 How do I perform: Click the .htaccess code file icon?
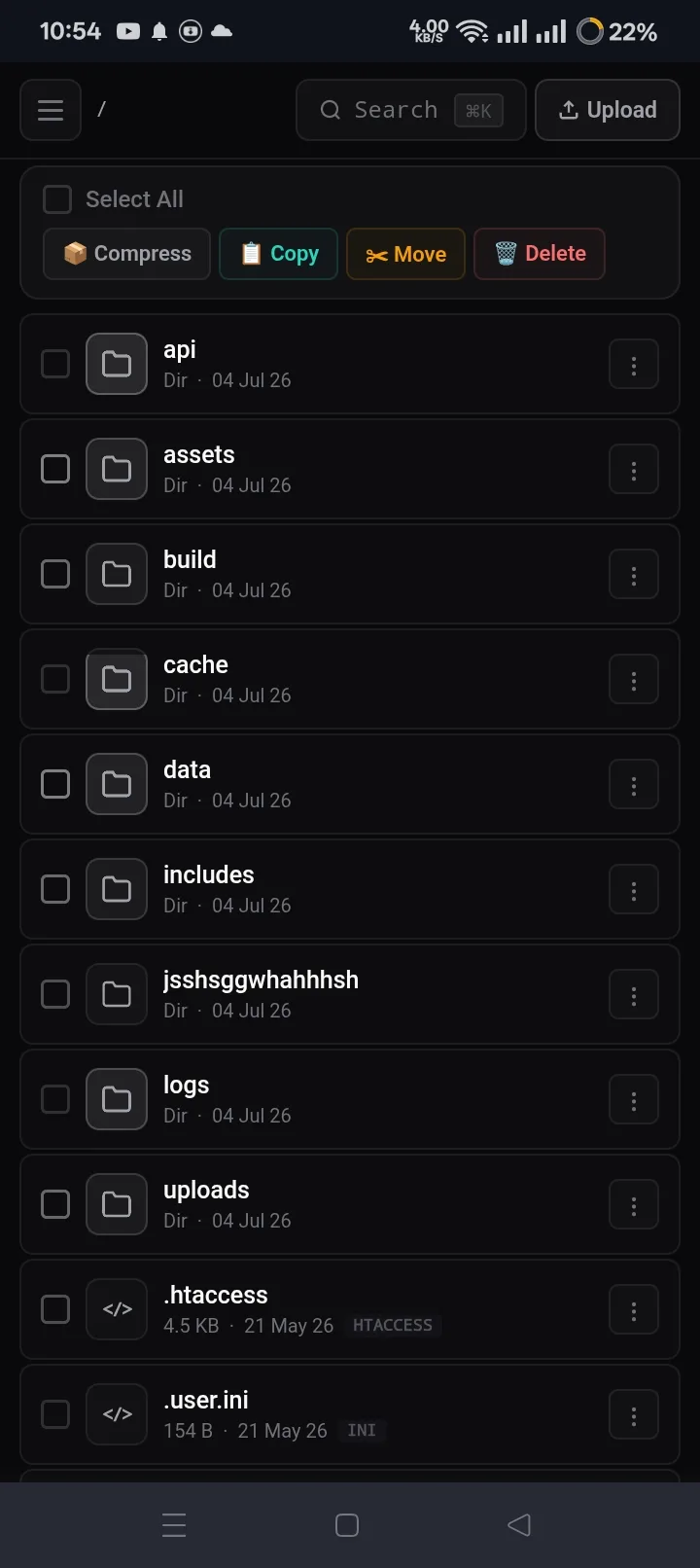(117, 1309)
